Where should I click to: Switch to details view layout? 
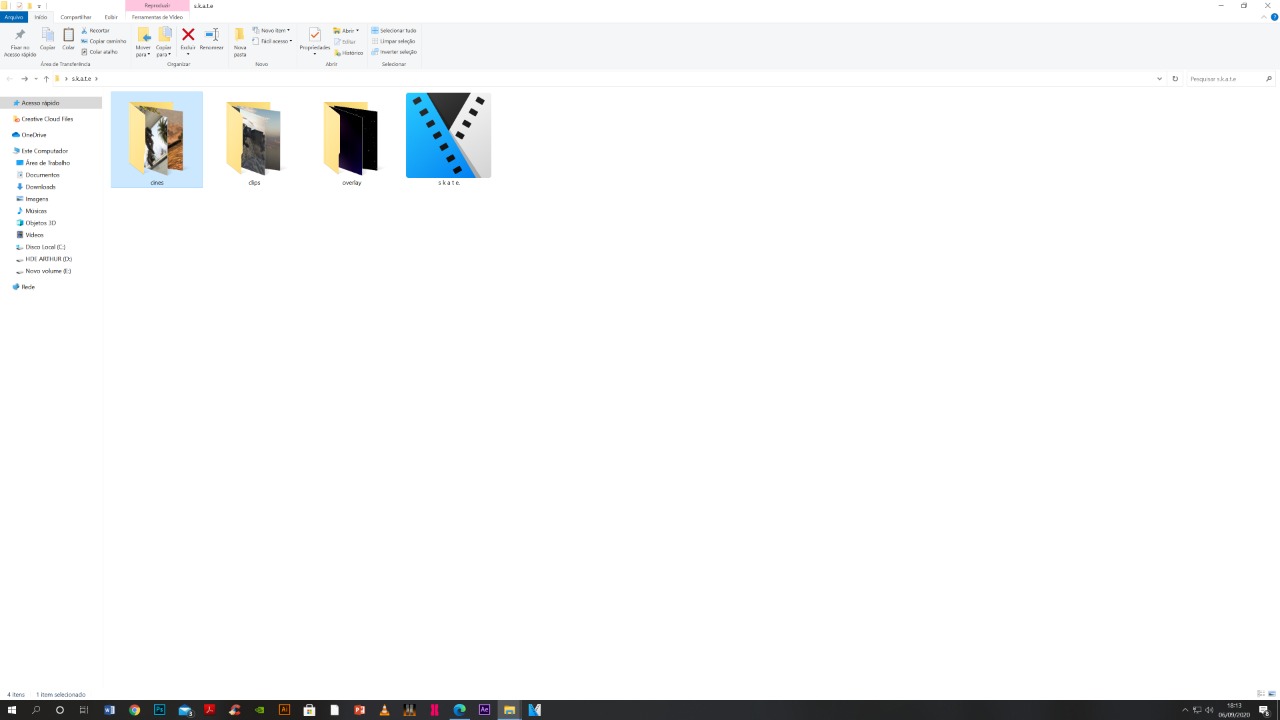pyautogui.click(x=1260, y=694)
